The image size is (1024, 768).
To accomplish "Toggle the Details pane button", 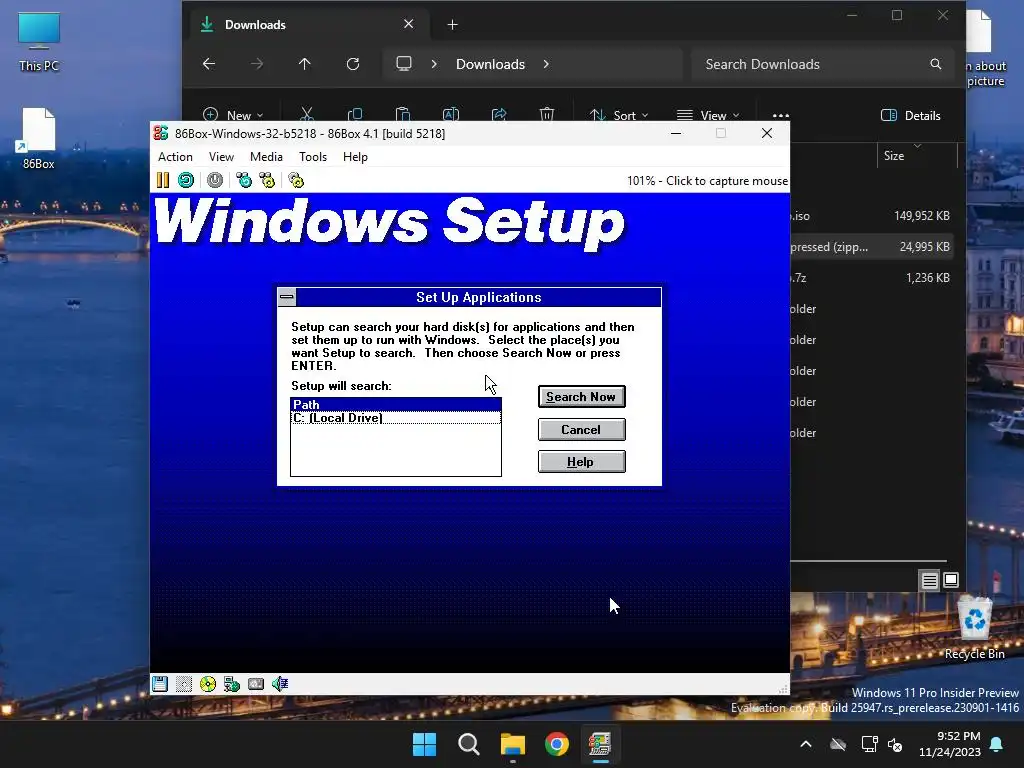I will pyautogui.click(x=911, y=116).
